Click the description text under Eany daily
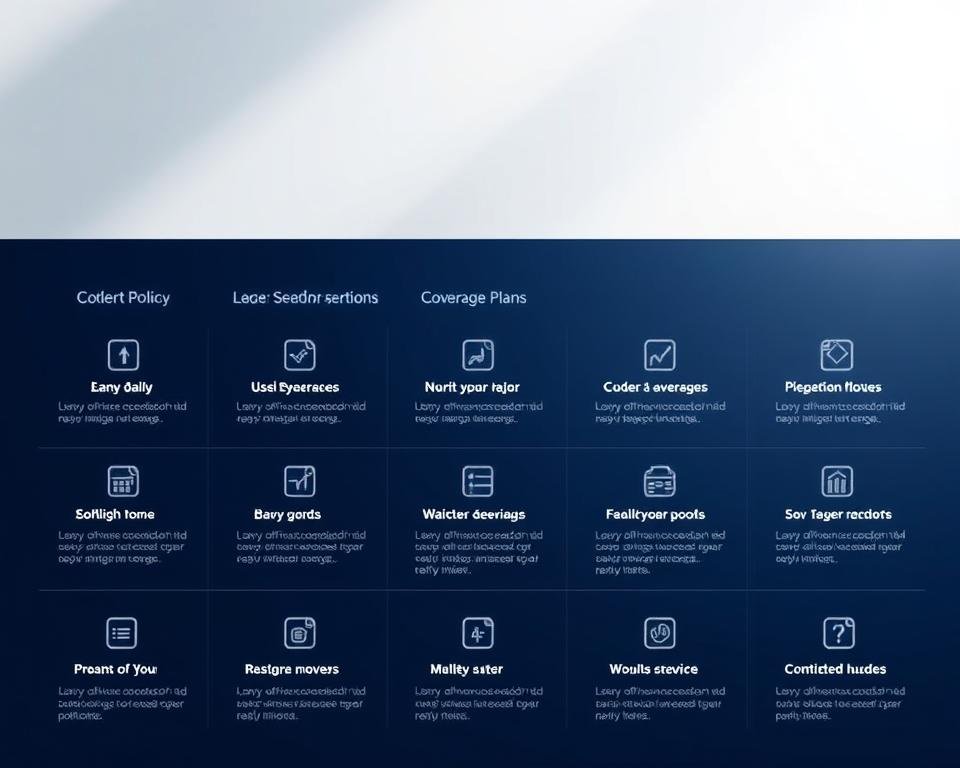Image resolution: width=960 pixels, height=768 pixels. coord(122,413)
